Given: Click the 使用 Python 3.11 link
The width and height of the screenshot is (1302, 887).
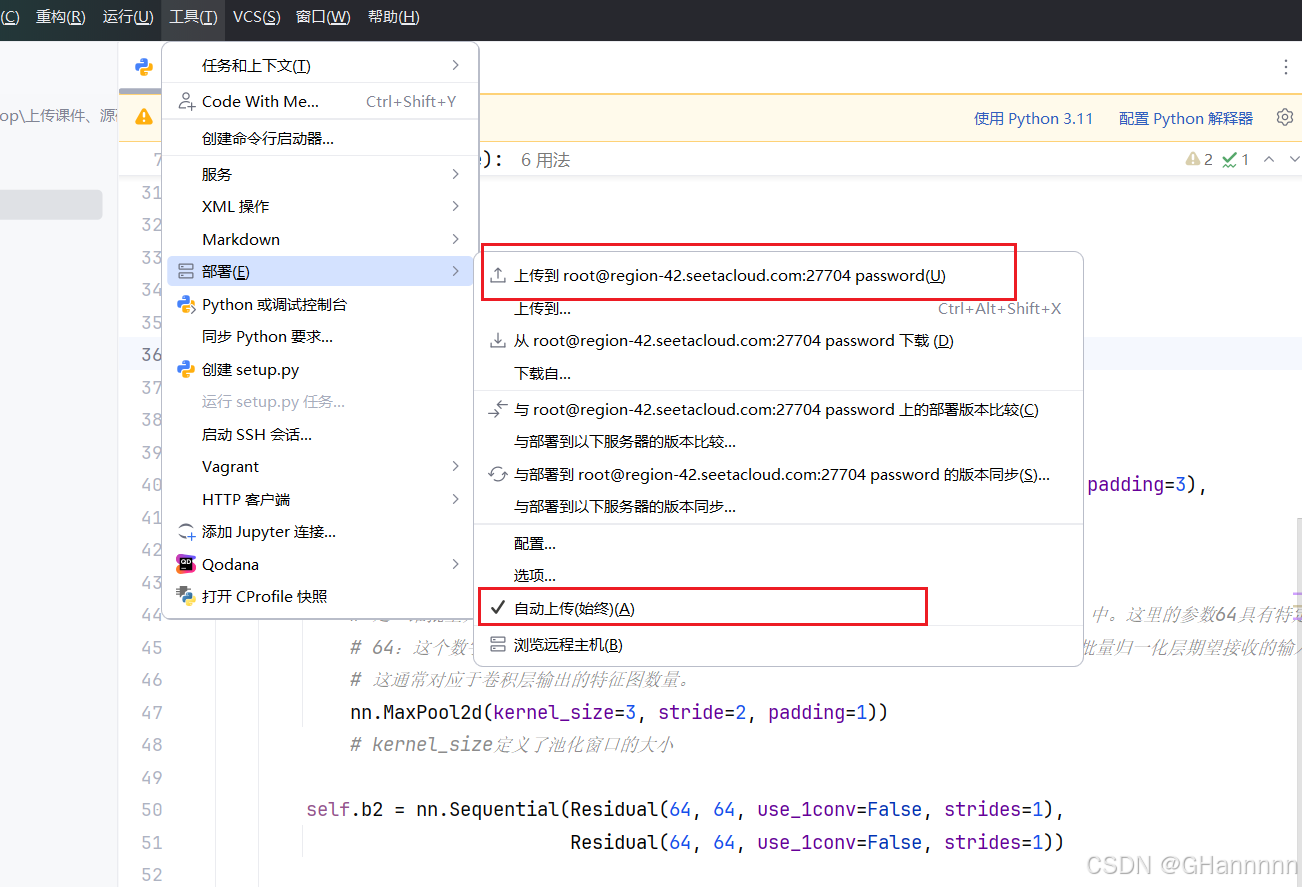Looking at the screenshot, I should [x=1034, y=117].
